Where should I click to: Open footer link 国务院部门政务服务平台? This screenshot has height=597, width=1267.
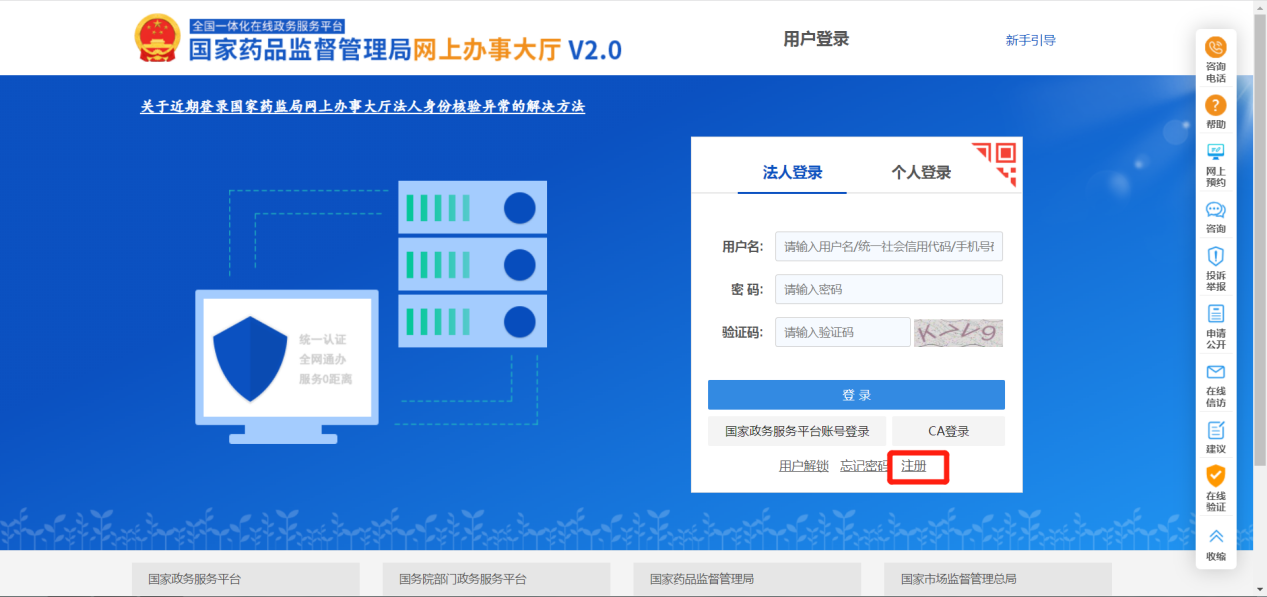496,579
